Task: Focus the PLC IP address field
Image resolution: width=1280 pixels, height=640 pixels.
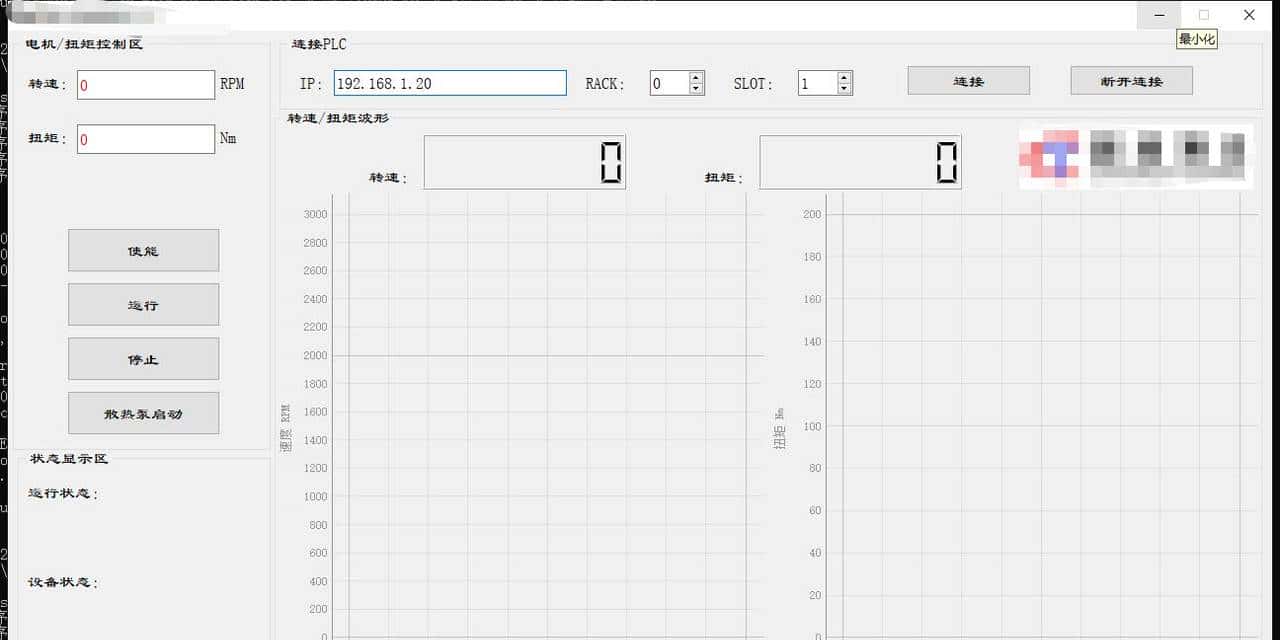Action: click(x=450, y=83)
